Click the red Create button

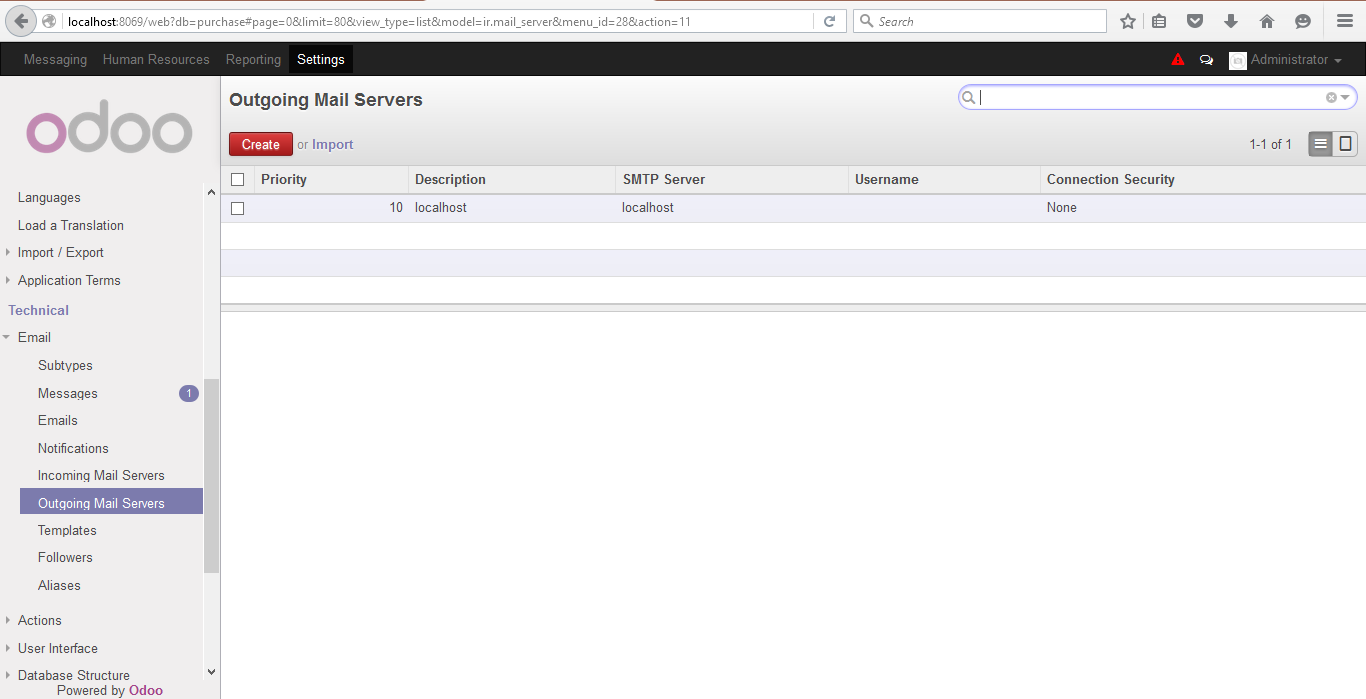click(x=261, y=144)
